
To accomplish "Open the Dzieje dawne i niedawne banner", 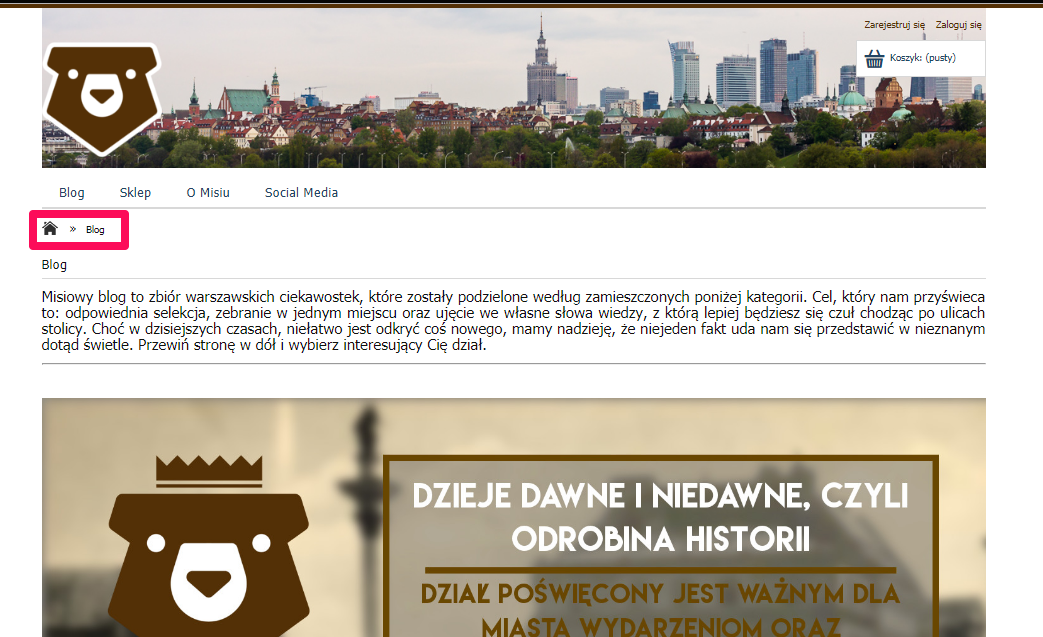I will pos(514,517).
